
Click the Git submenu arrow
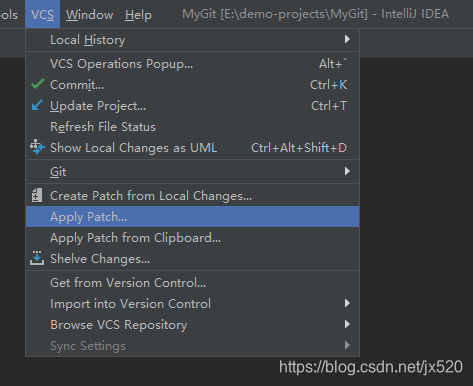[347, 171]
